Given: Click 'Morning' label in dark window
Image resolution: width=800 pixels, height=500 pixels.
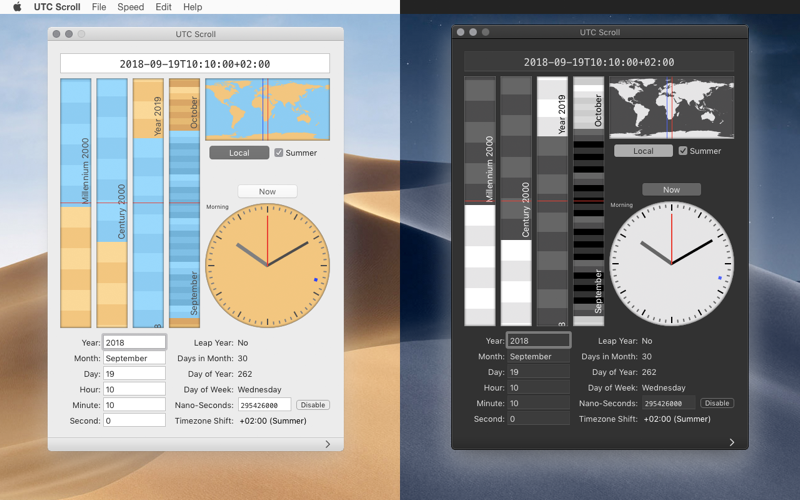Looking at the screenshot, I should (x=621, y=205).
